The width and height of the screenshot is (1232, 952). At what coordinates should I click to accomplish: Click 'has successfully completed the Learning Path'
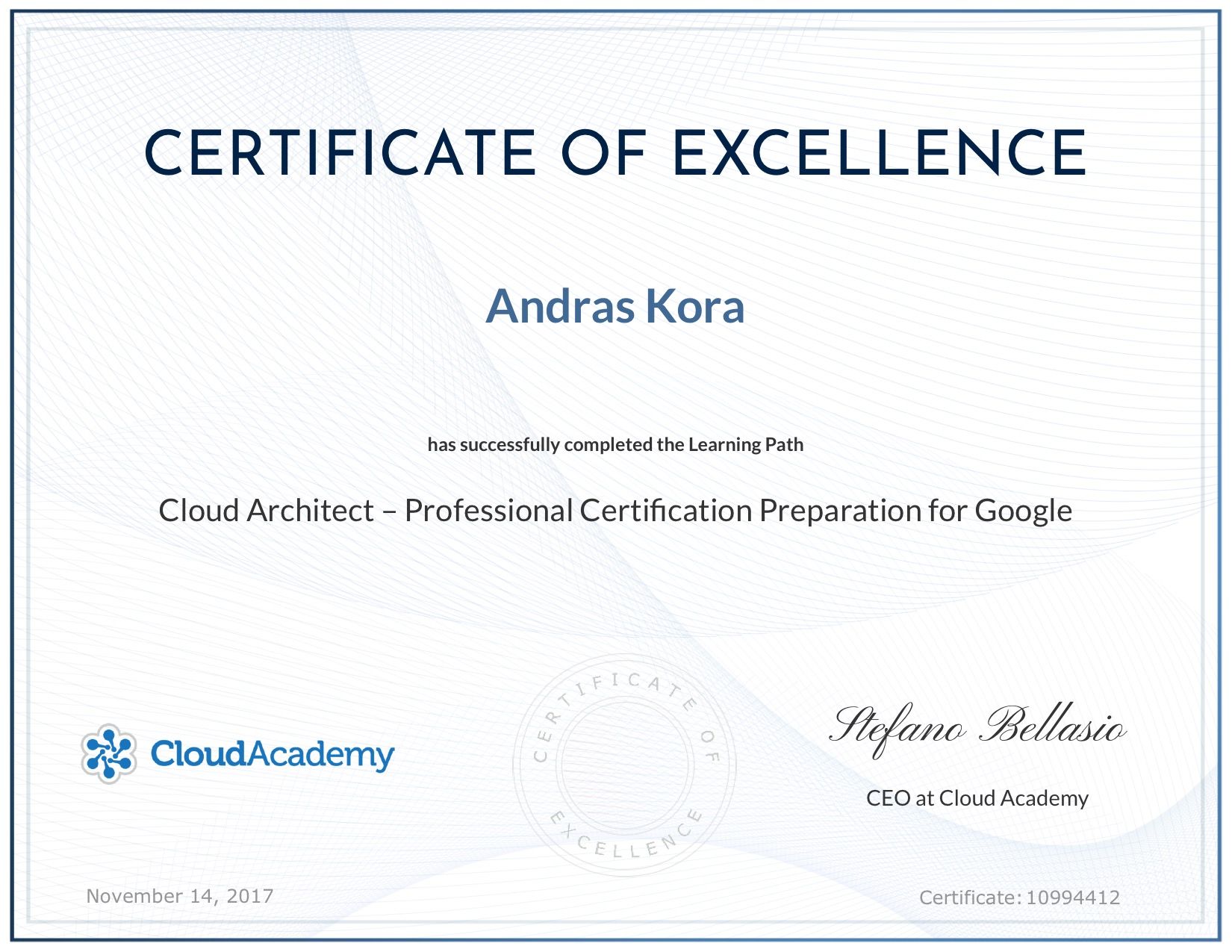615,445
